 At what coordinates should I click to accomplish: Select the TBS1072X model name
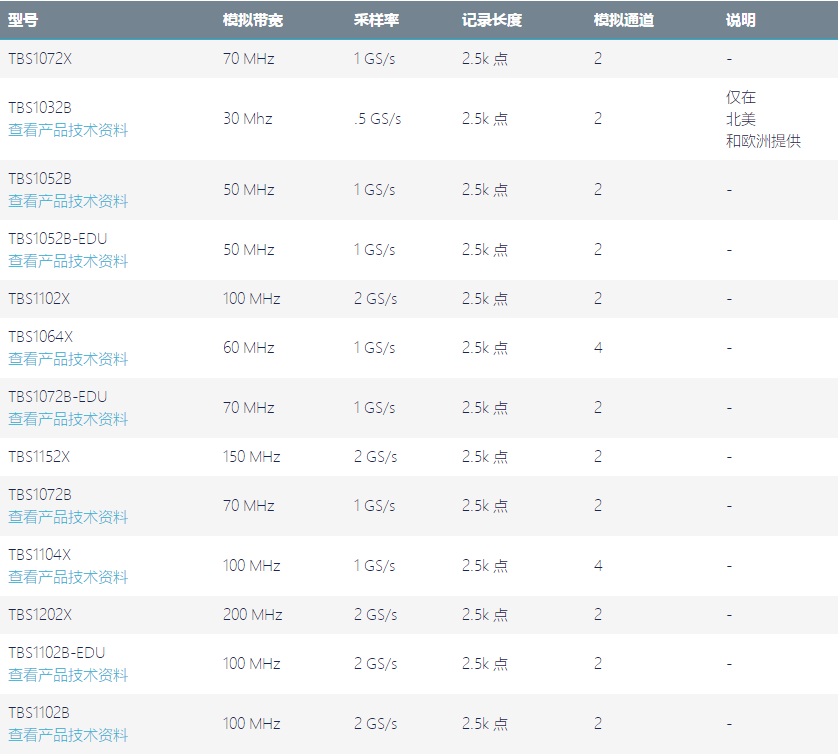click(x=40, y=59)
